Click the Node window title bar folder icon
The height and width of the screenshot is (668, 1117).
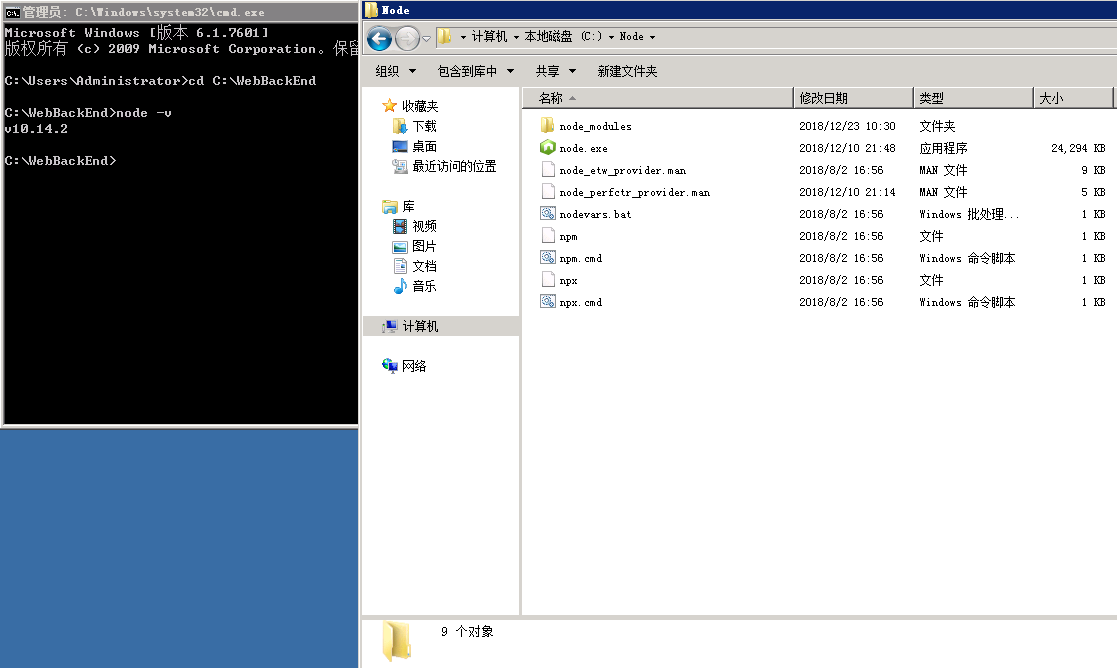point(371,10)
